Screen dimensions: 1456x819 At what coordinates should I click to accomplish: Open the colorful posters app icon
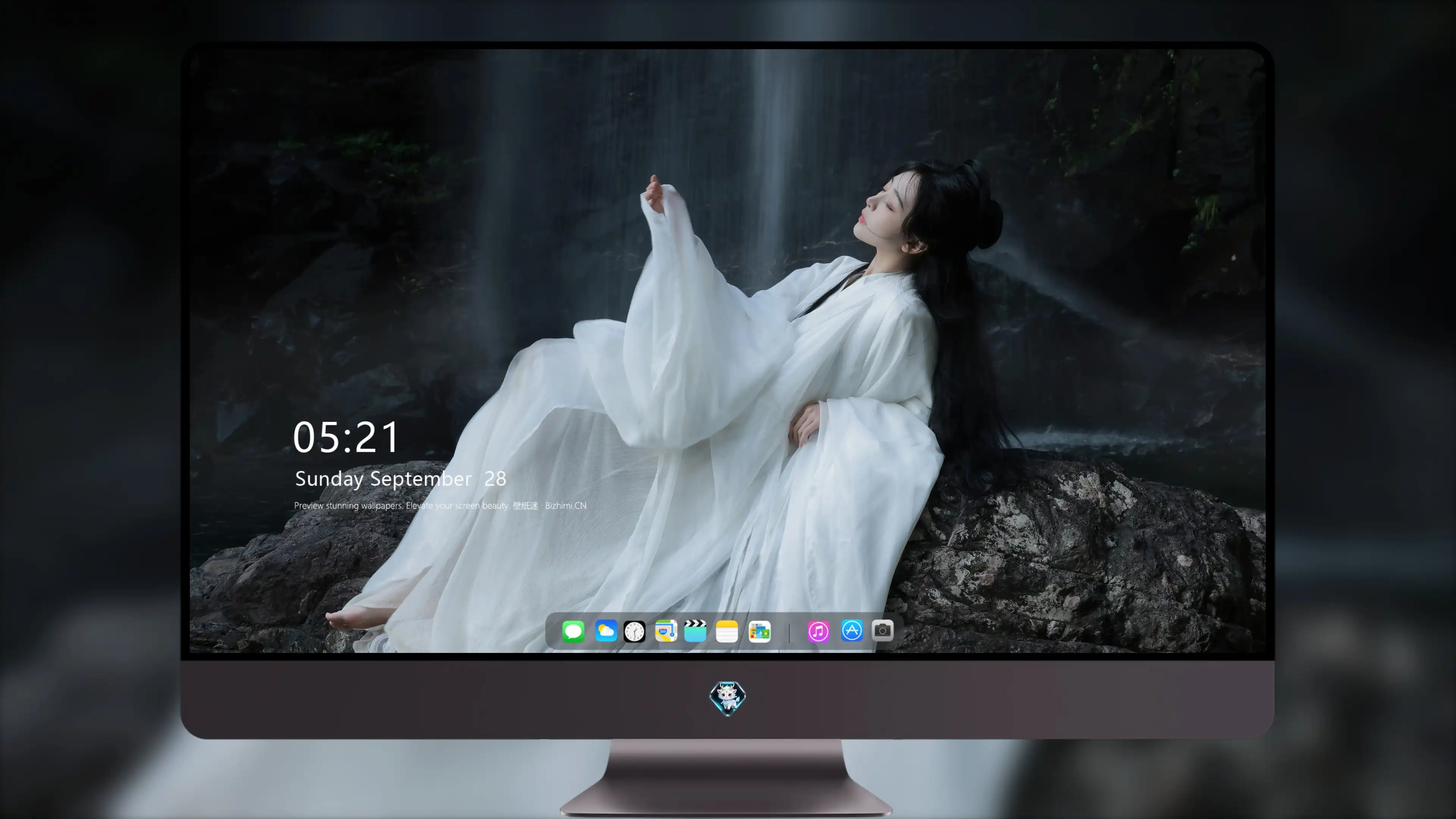coord(759,631)
